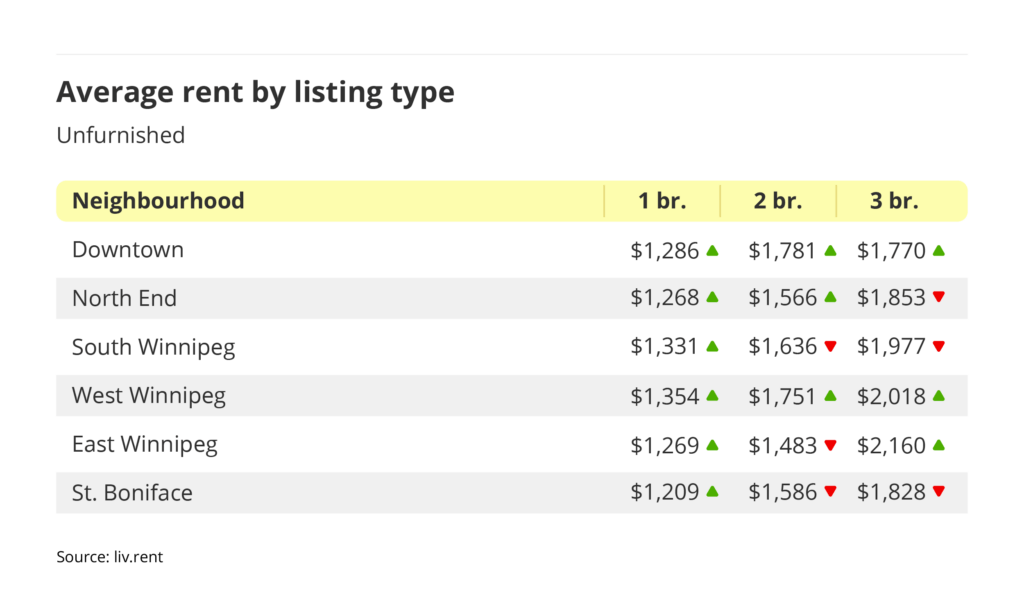Click the $1,781 Downtown 2 br. value
Viewport: 1024px width, 604px height.
[x=782, y=250]
